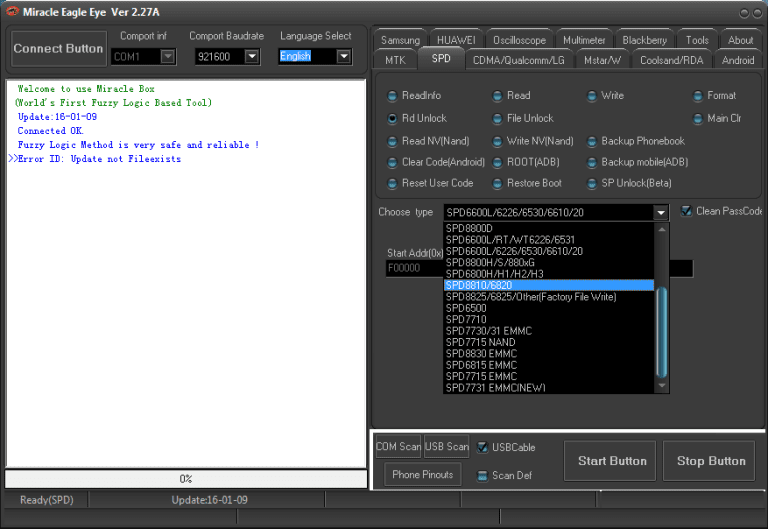
Task: Open the Tools tab
Action: point(697,40)
